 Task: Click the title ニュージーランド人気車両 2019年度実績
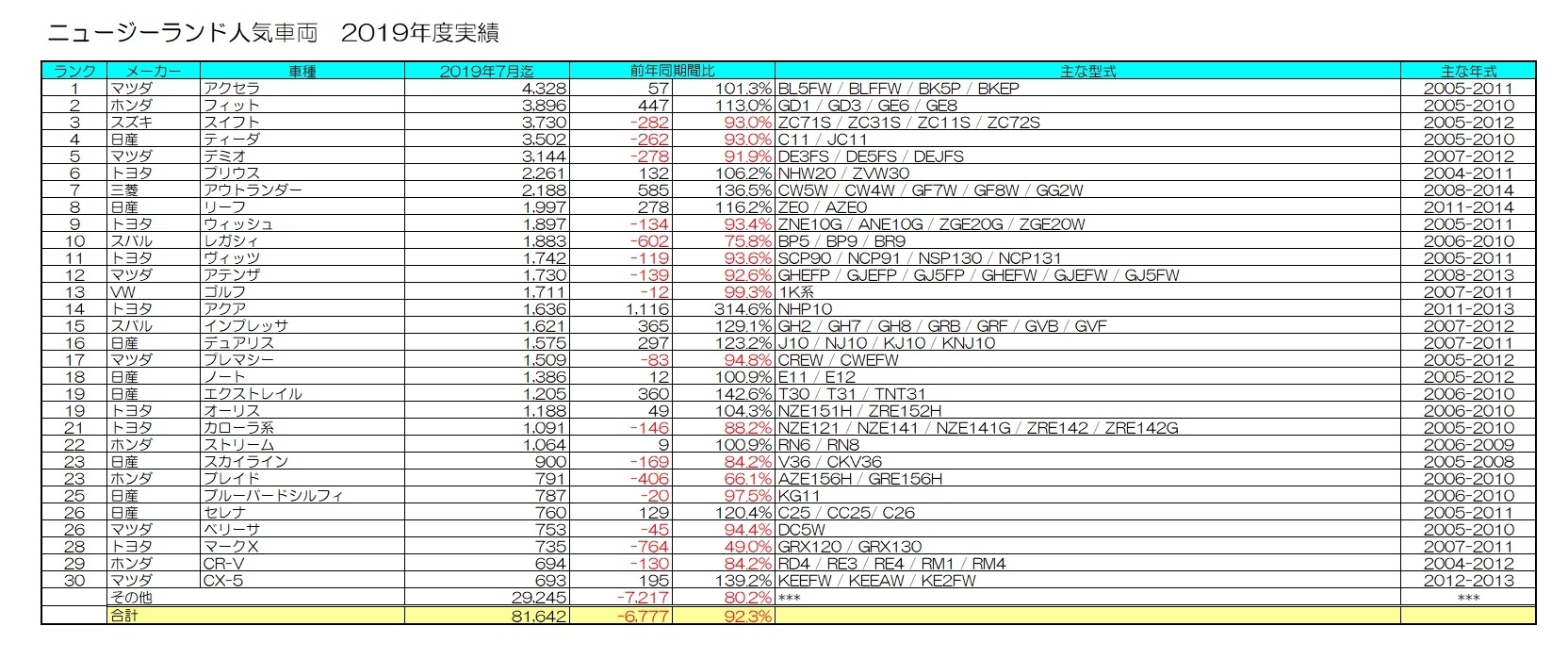click(x=272, y=33)
